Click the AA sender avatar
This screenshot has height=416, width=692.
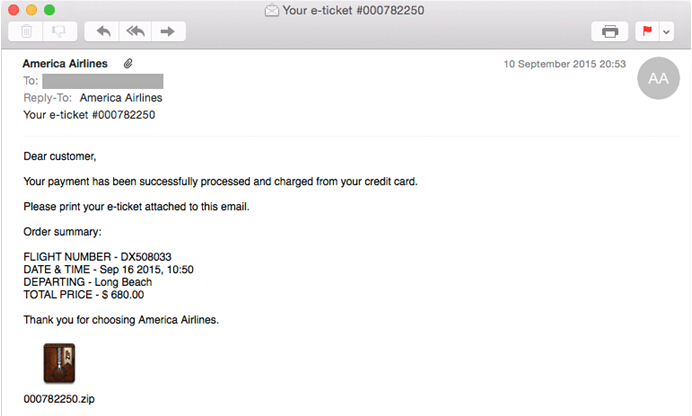[x=657, y=79]
